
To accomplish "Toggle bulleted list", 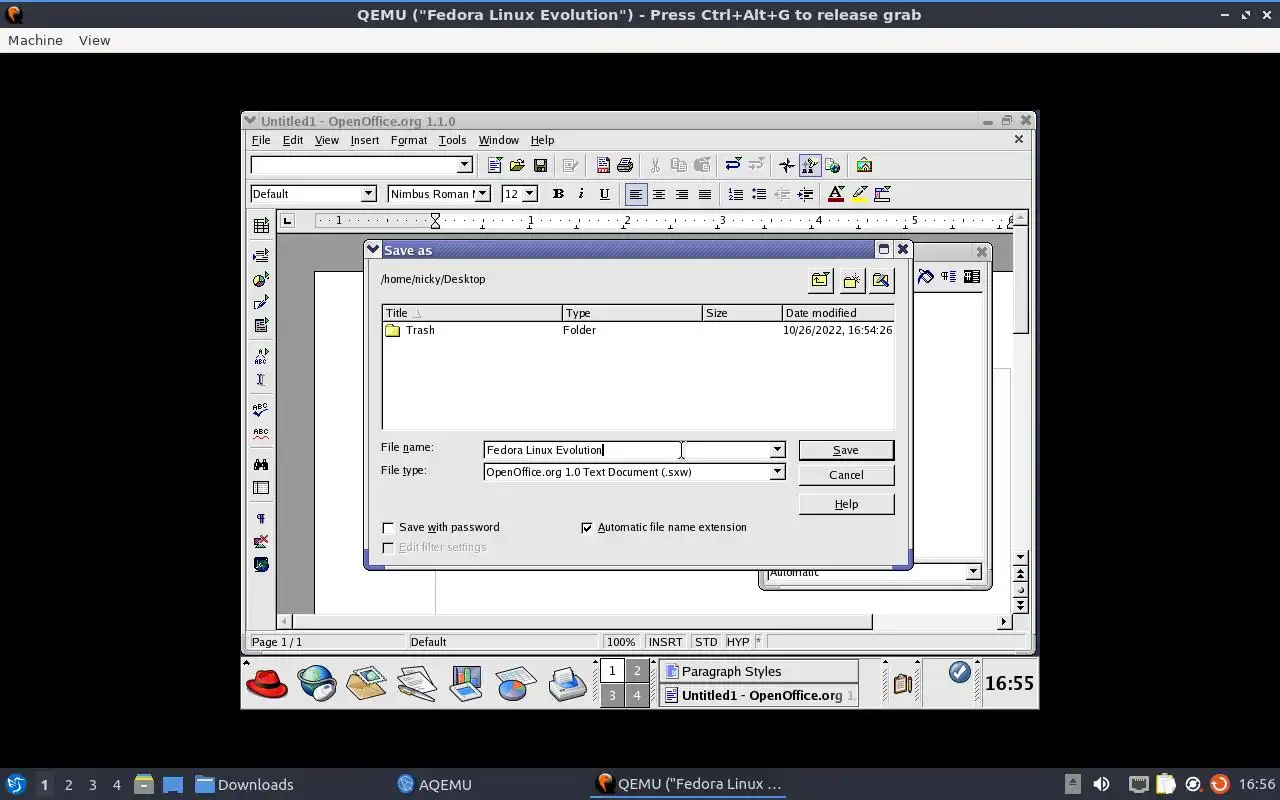I will click(758, 194).
